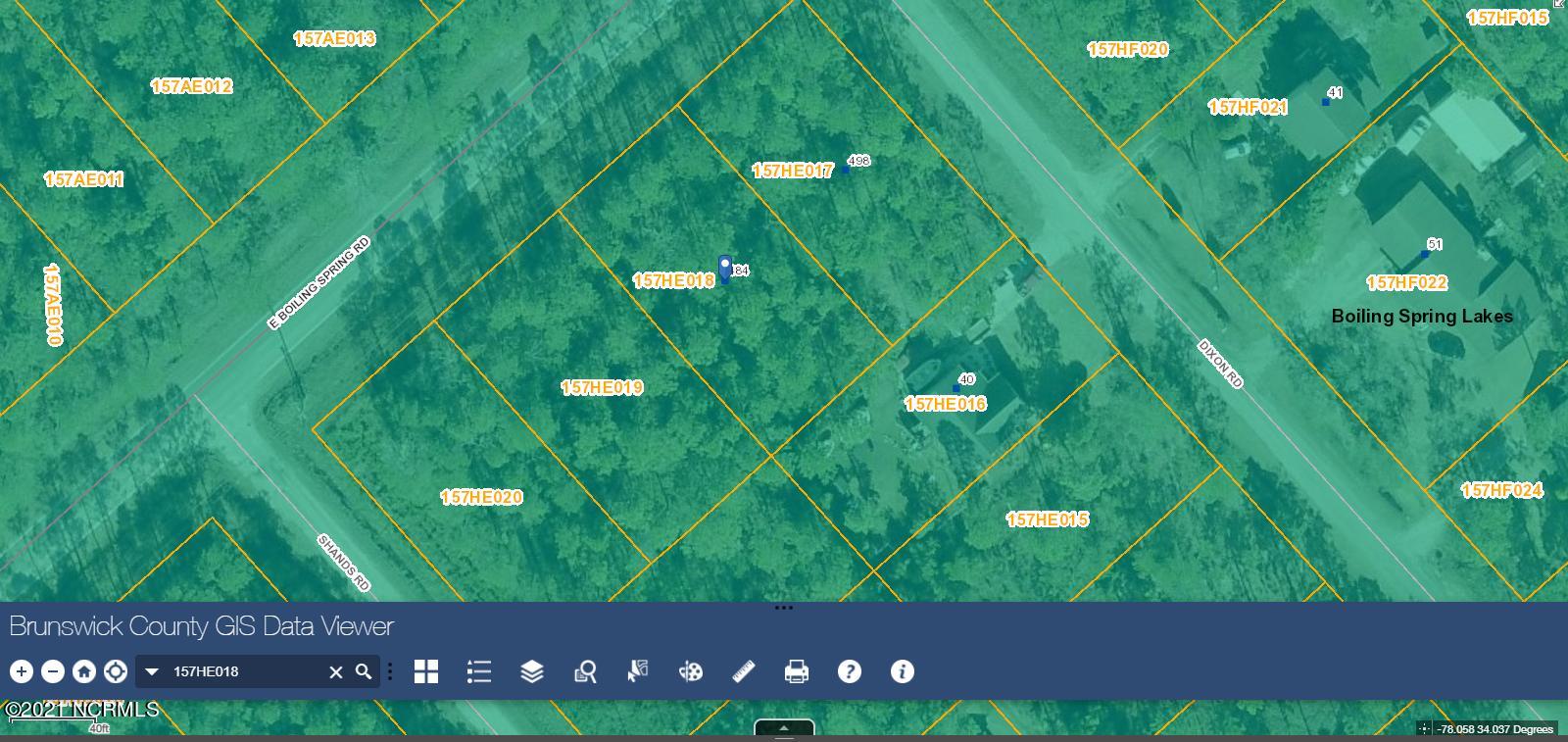
Task: Open the help question mark icon
Action: pos(850,671)
